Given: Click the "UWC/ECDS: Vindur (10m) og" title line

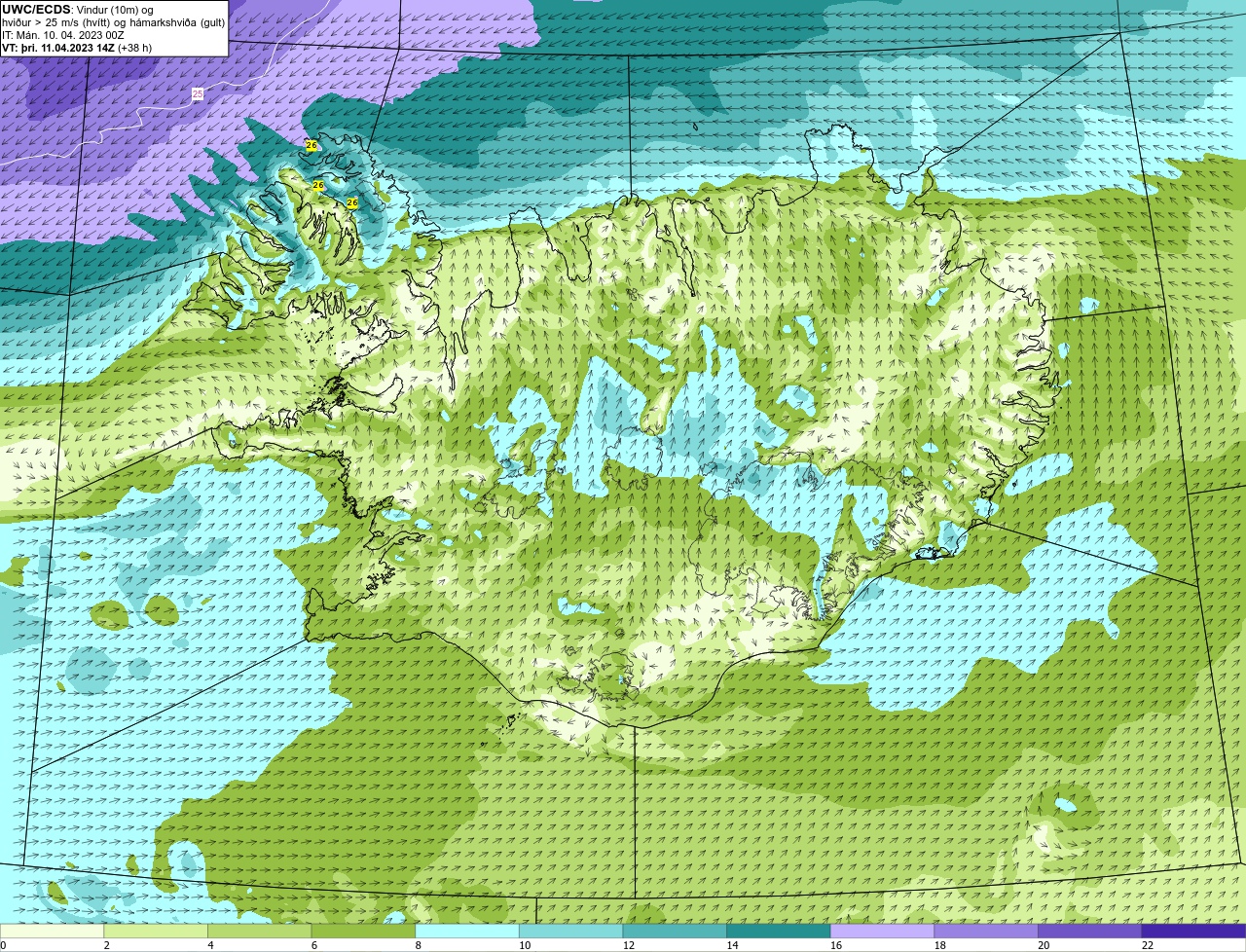Looking at the screenshot, I should pyautogui.click(x=78, y=10).
